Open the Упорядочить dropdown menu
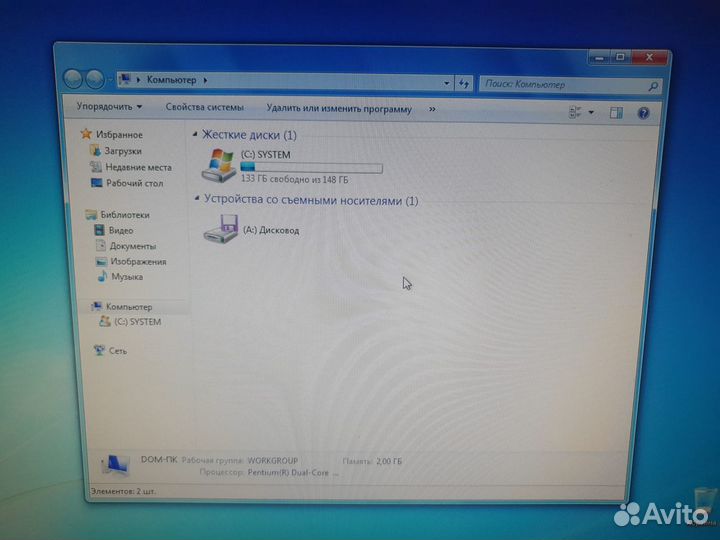The image size is (720, 540). 108,107
